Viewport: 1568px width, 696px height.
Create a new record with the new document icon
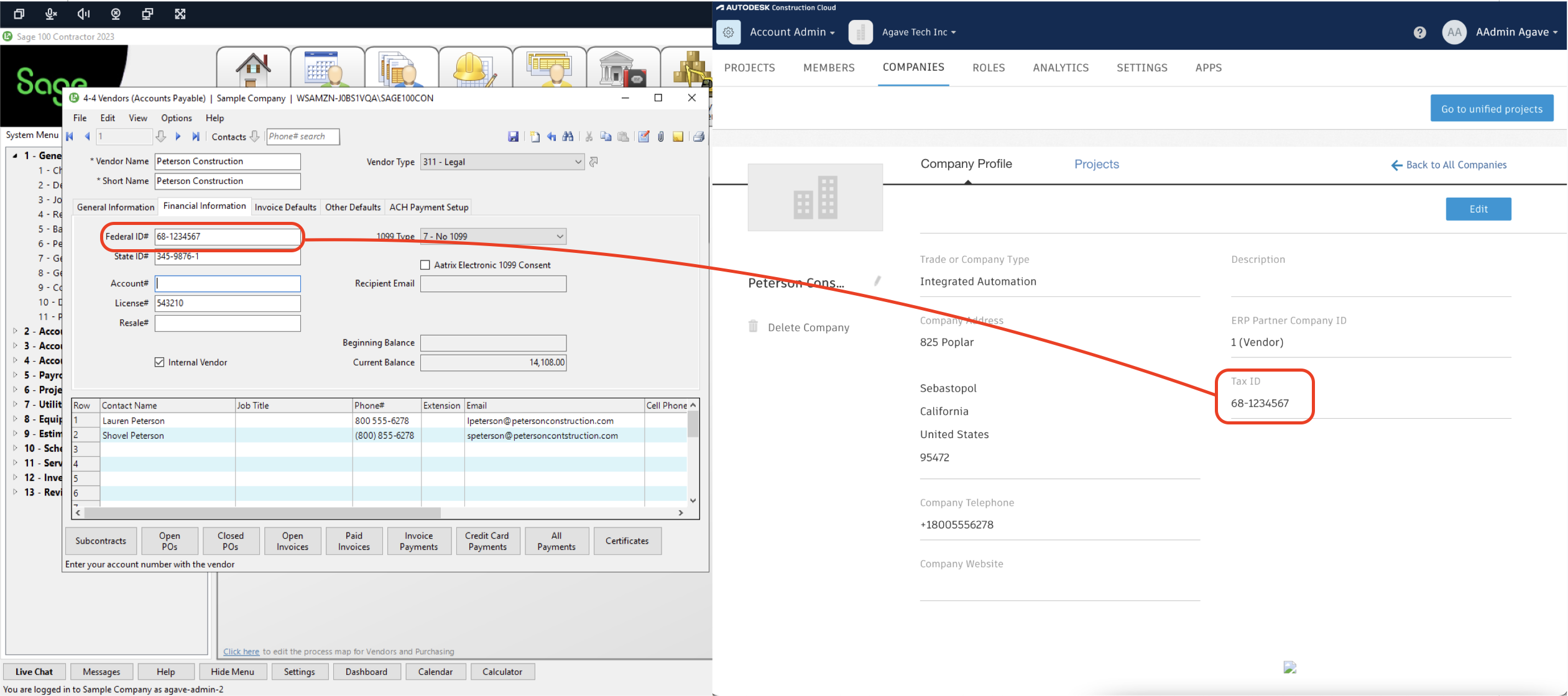[535, 137]
